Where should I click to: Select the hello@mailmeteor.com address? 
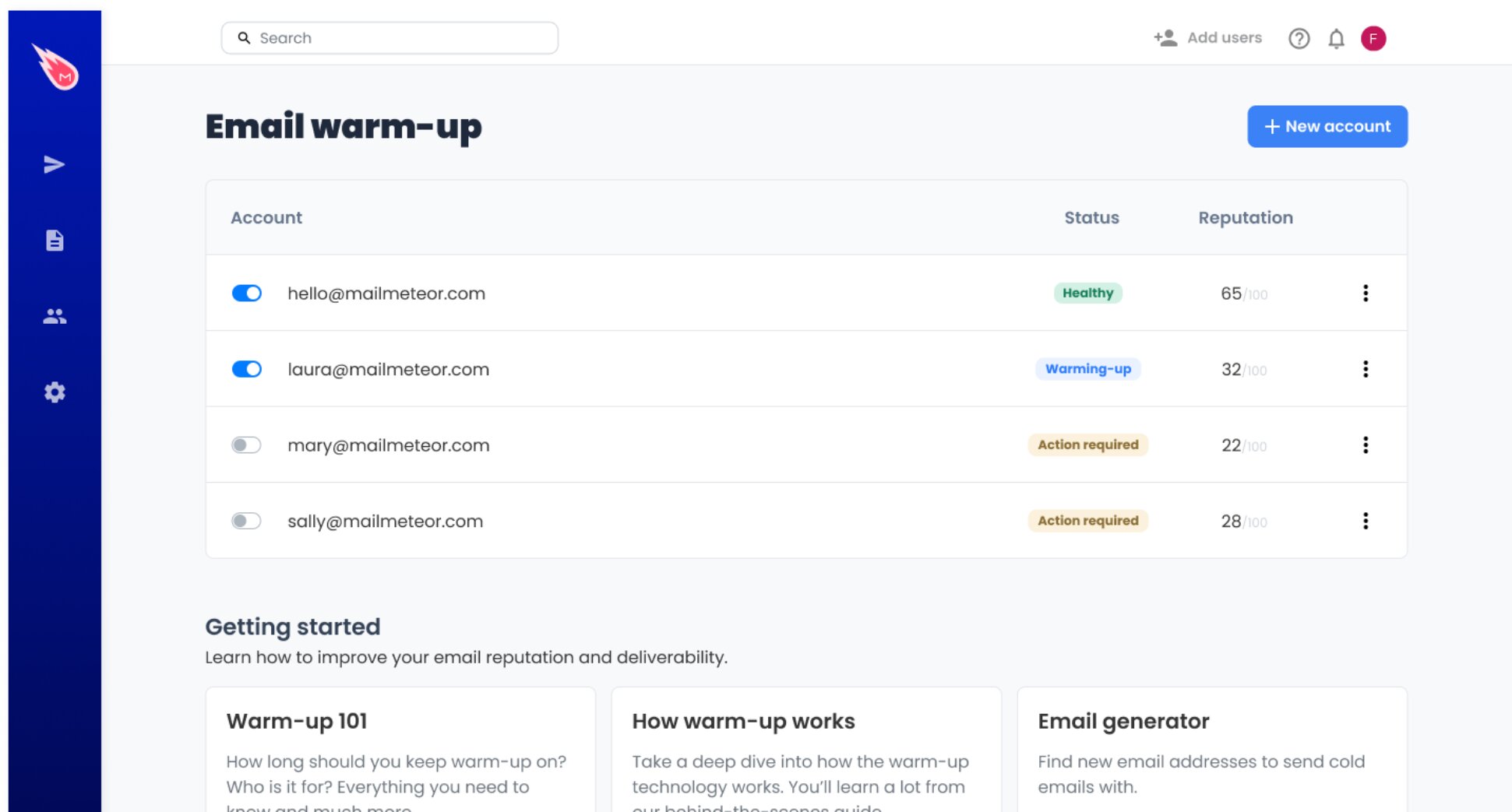pyautogui.click(x=386, y=294)
